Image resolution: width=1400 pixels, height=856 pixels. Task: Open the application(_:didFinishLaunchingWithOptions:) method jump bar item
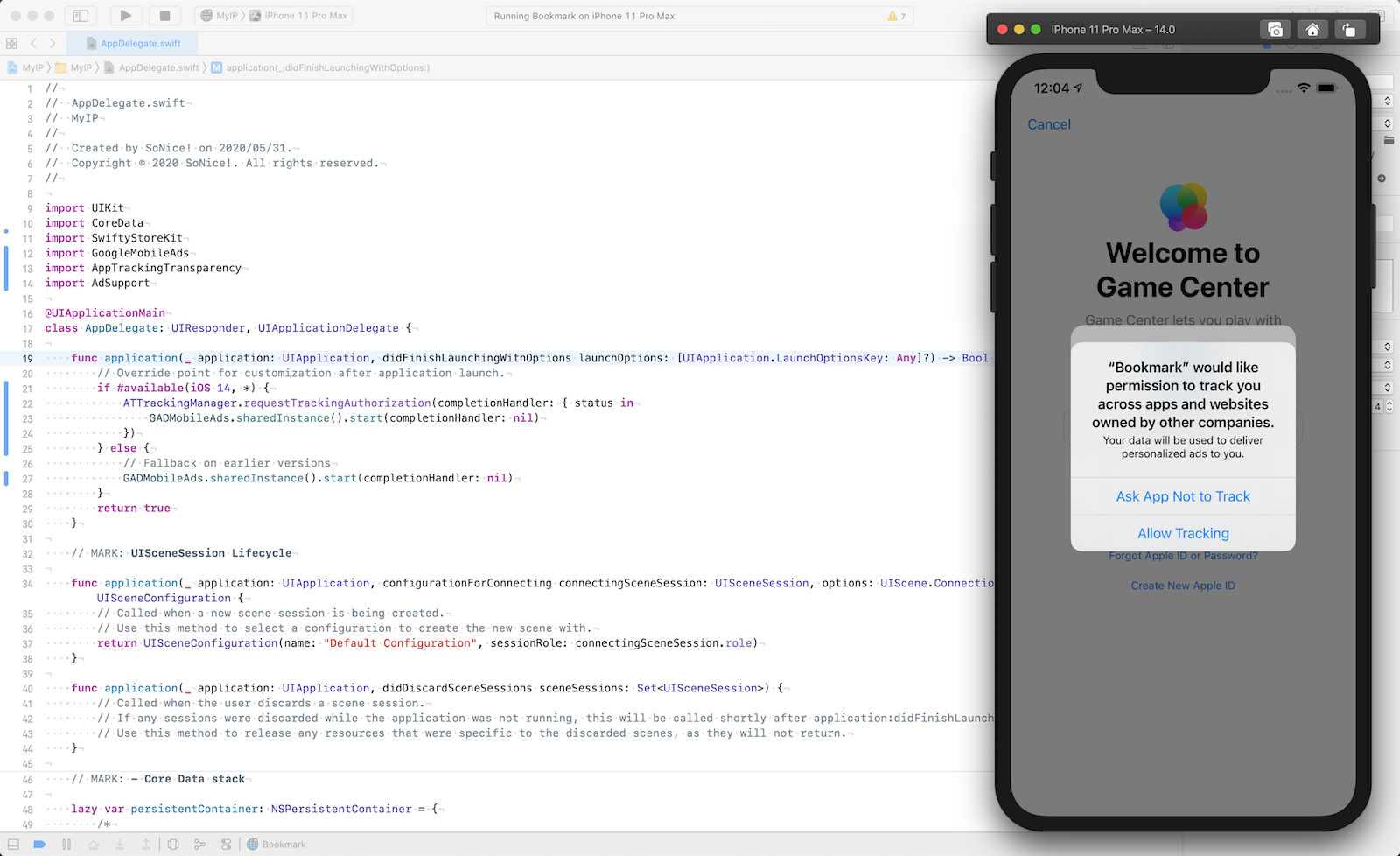[320, 67]
